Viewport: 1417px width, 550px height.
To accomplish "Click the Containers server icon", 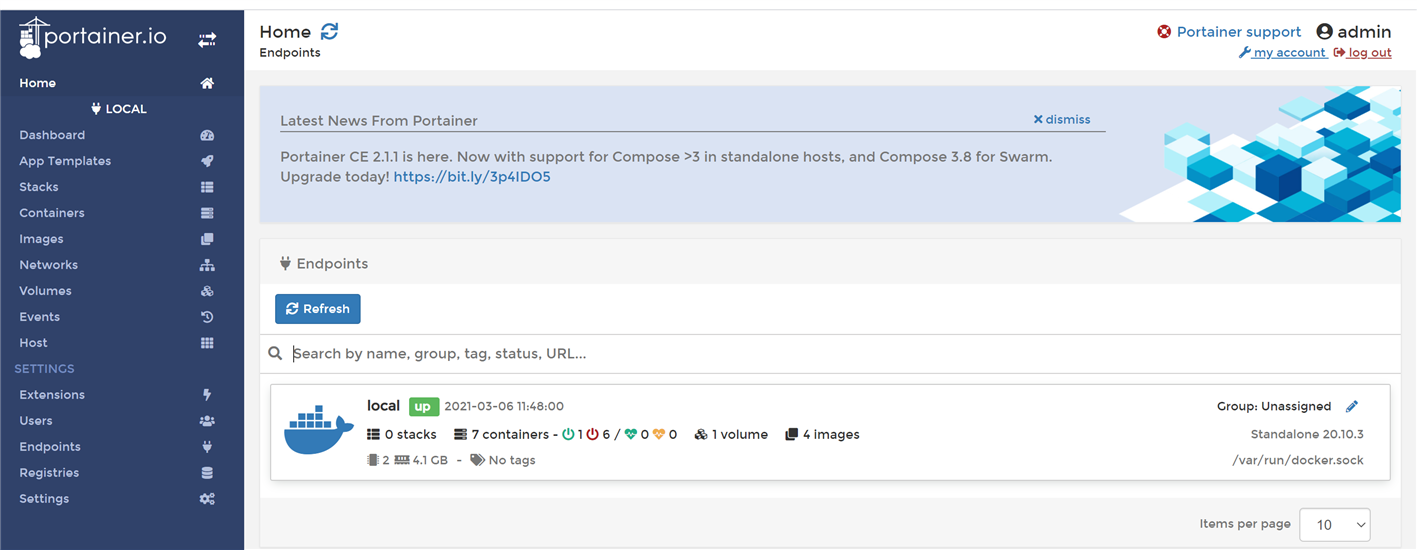I will (207, 213).
